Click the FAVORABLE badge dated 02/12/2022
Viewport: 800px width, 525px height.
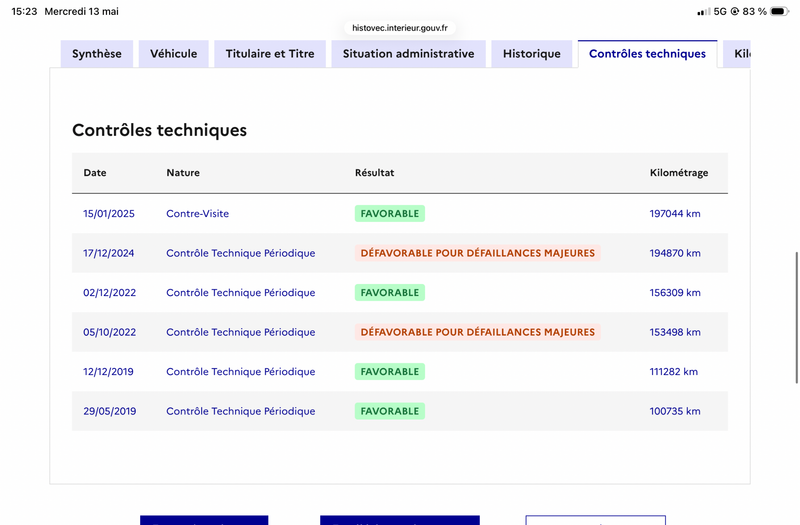[390, 292]
